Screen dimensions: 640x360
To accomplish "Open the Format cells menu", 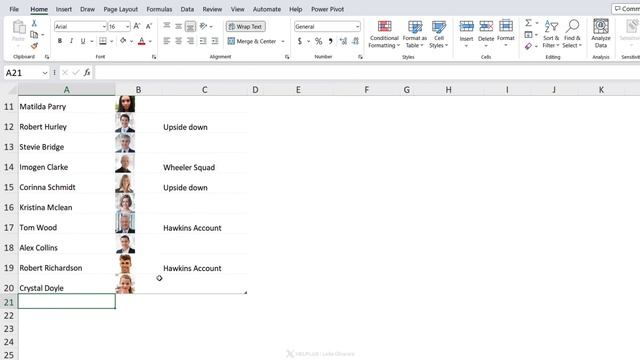I will click(506, 33).
